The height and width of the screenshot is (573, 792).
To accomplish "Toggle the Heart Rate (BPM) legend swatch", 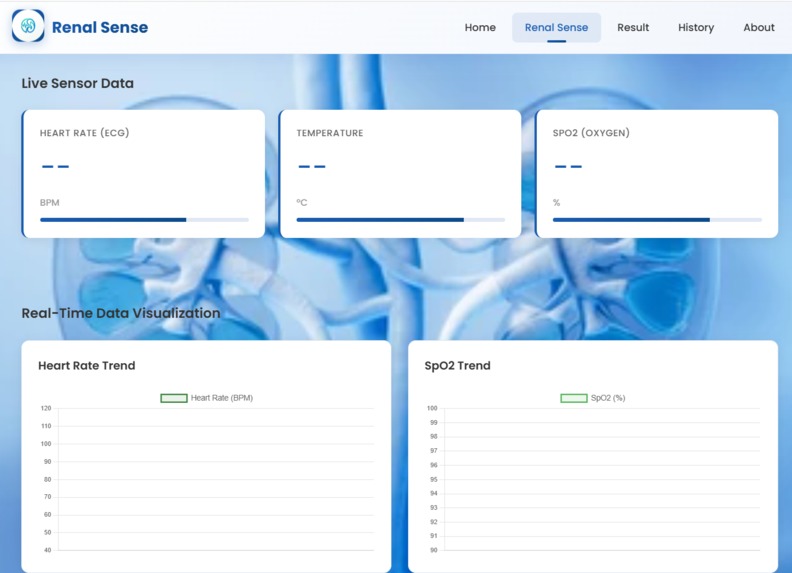I will (174, 398).
